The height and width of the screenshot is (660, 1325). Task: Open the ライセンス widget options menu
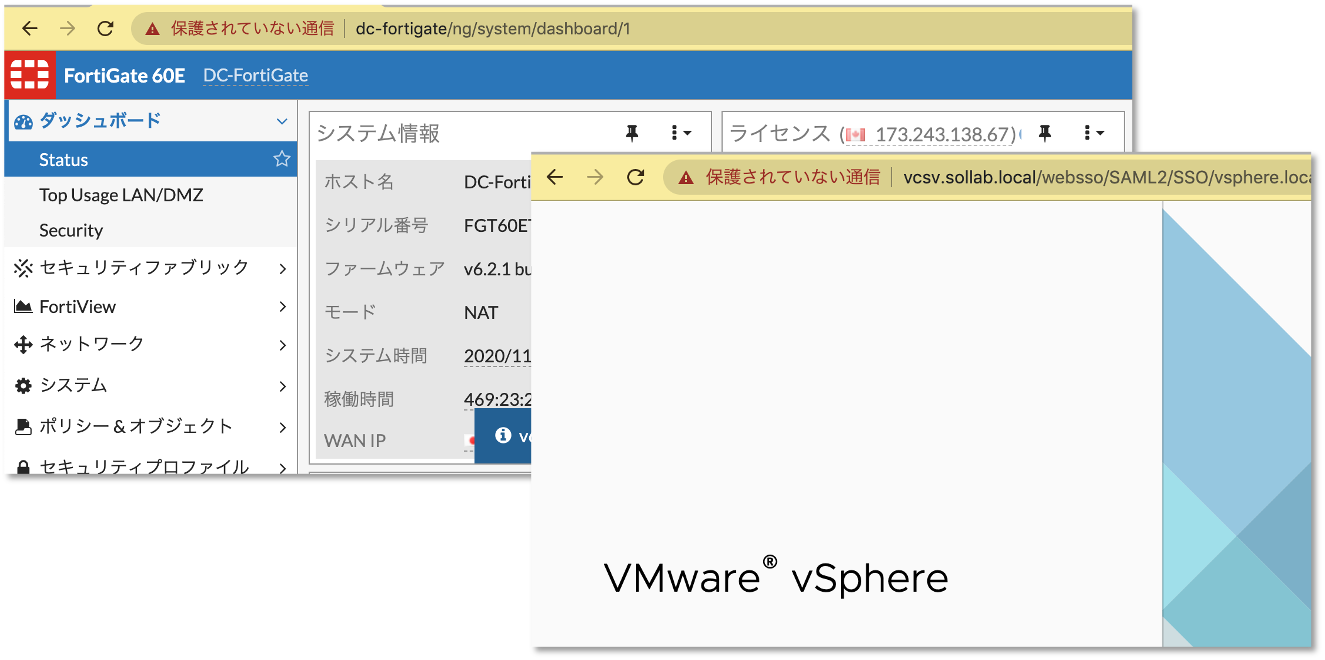pos(1094,133)
